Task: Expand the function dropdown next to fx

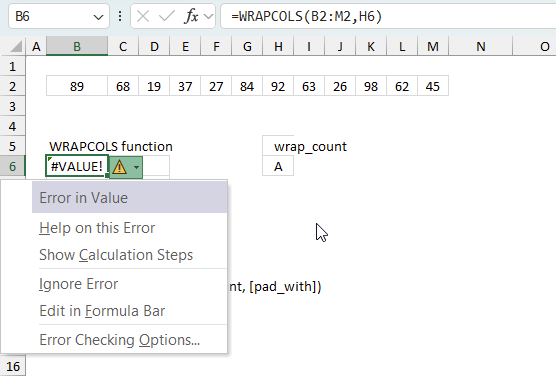Action: tap(209, 16)
